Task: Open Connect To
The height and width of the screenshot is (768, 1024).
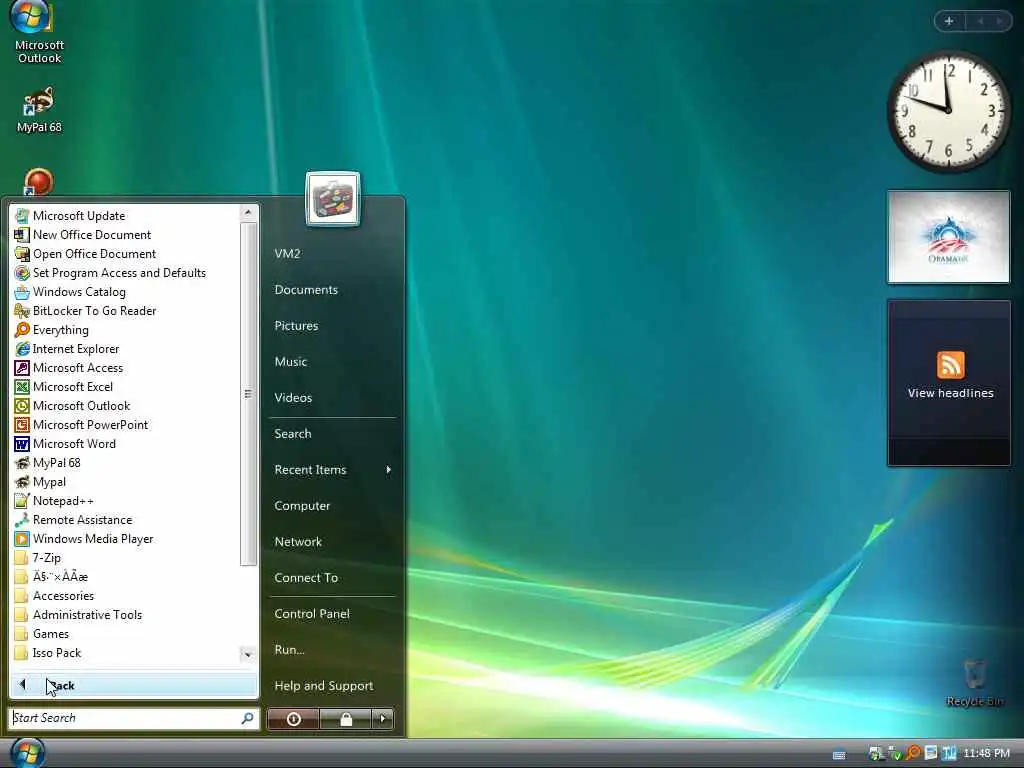Action: click(306, 577)
